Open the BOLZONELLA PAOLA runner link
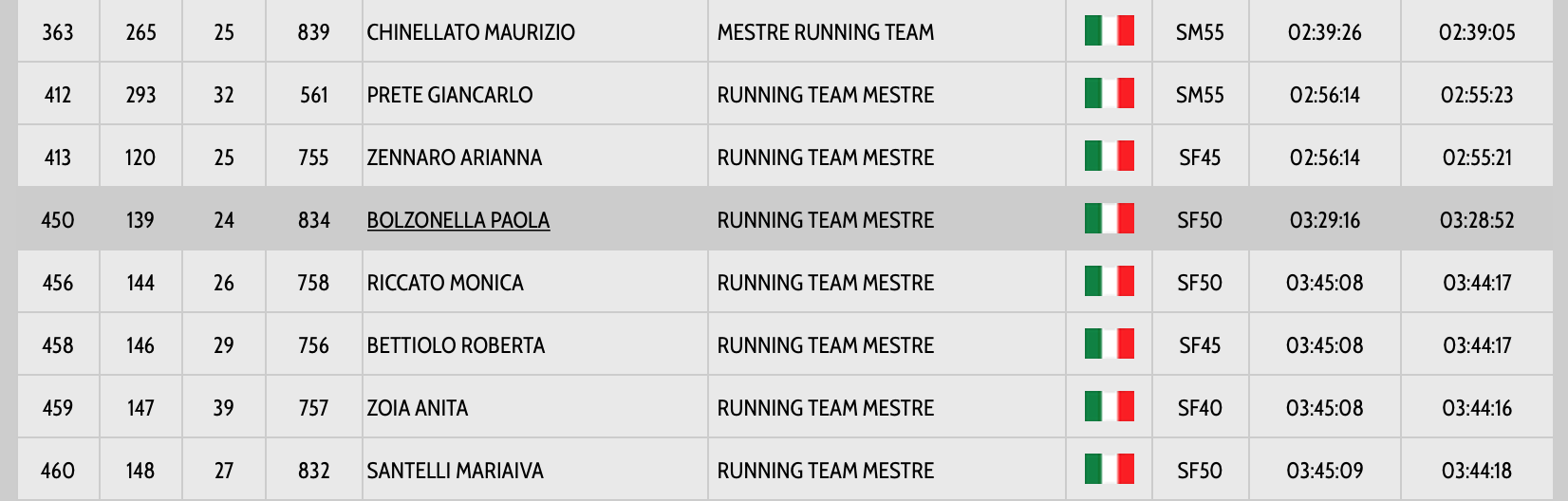The width and height of the screenshot is (1568, 501). 458,220
